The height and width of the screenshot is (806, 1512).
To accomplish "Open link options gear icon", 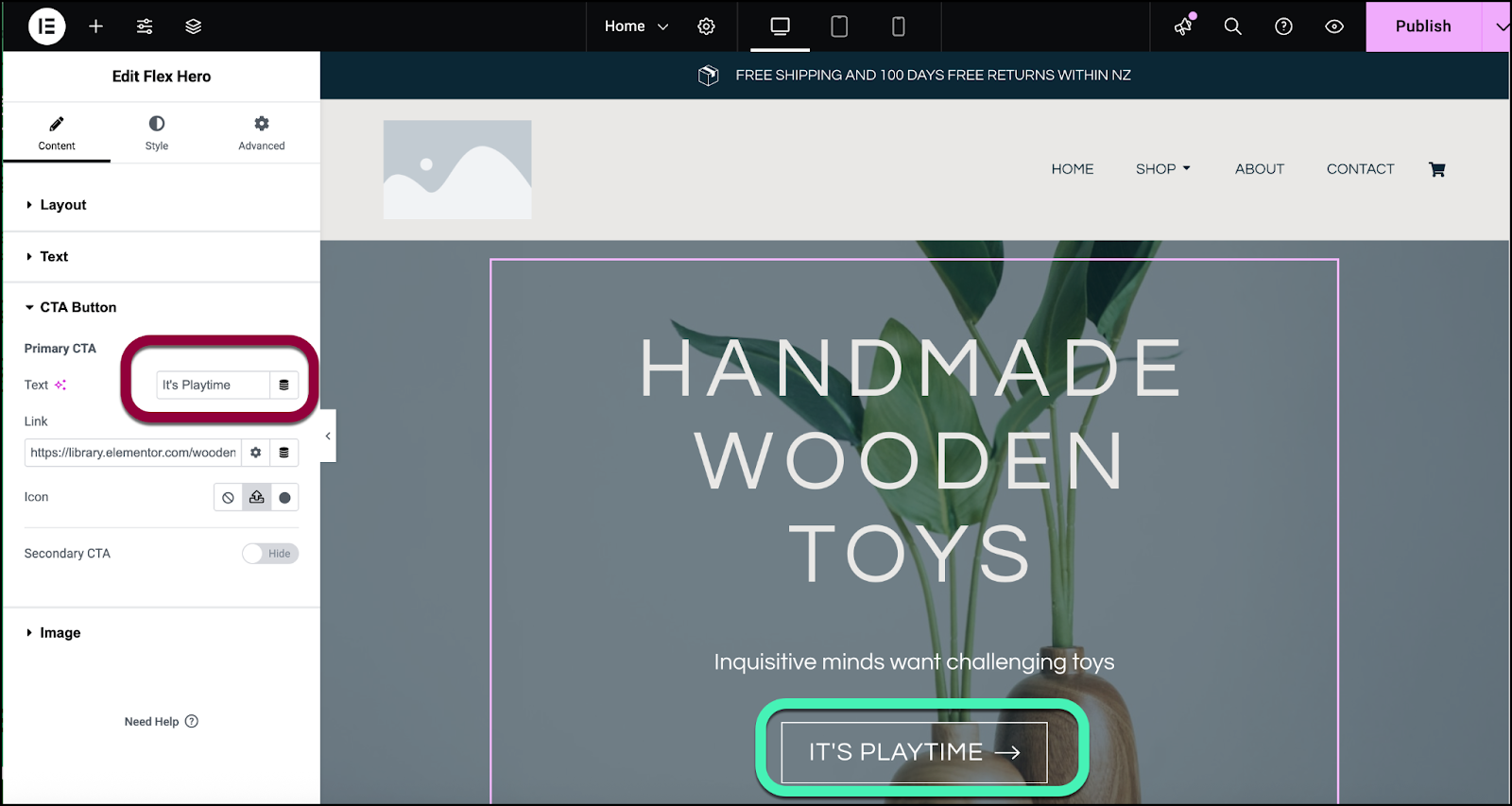I will coord(255,453).
